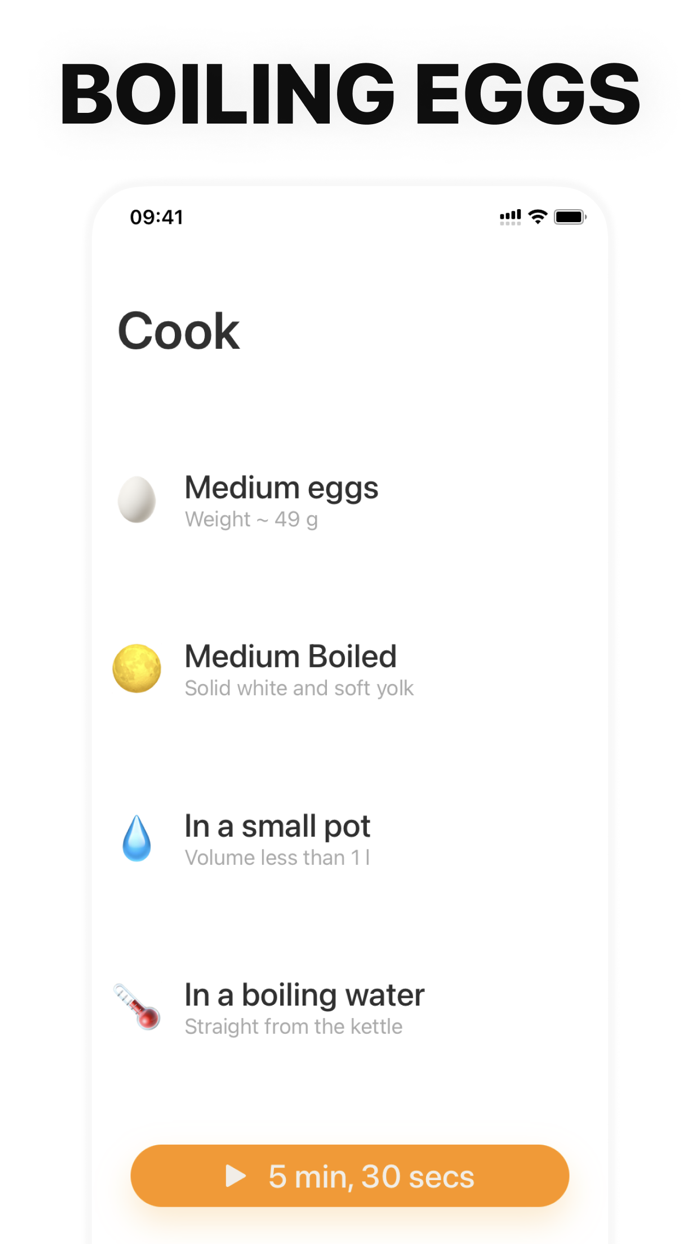Screen dimensions: 700x1244
Task: Click the 09:41 clock display
Action: coord(156,216)
